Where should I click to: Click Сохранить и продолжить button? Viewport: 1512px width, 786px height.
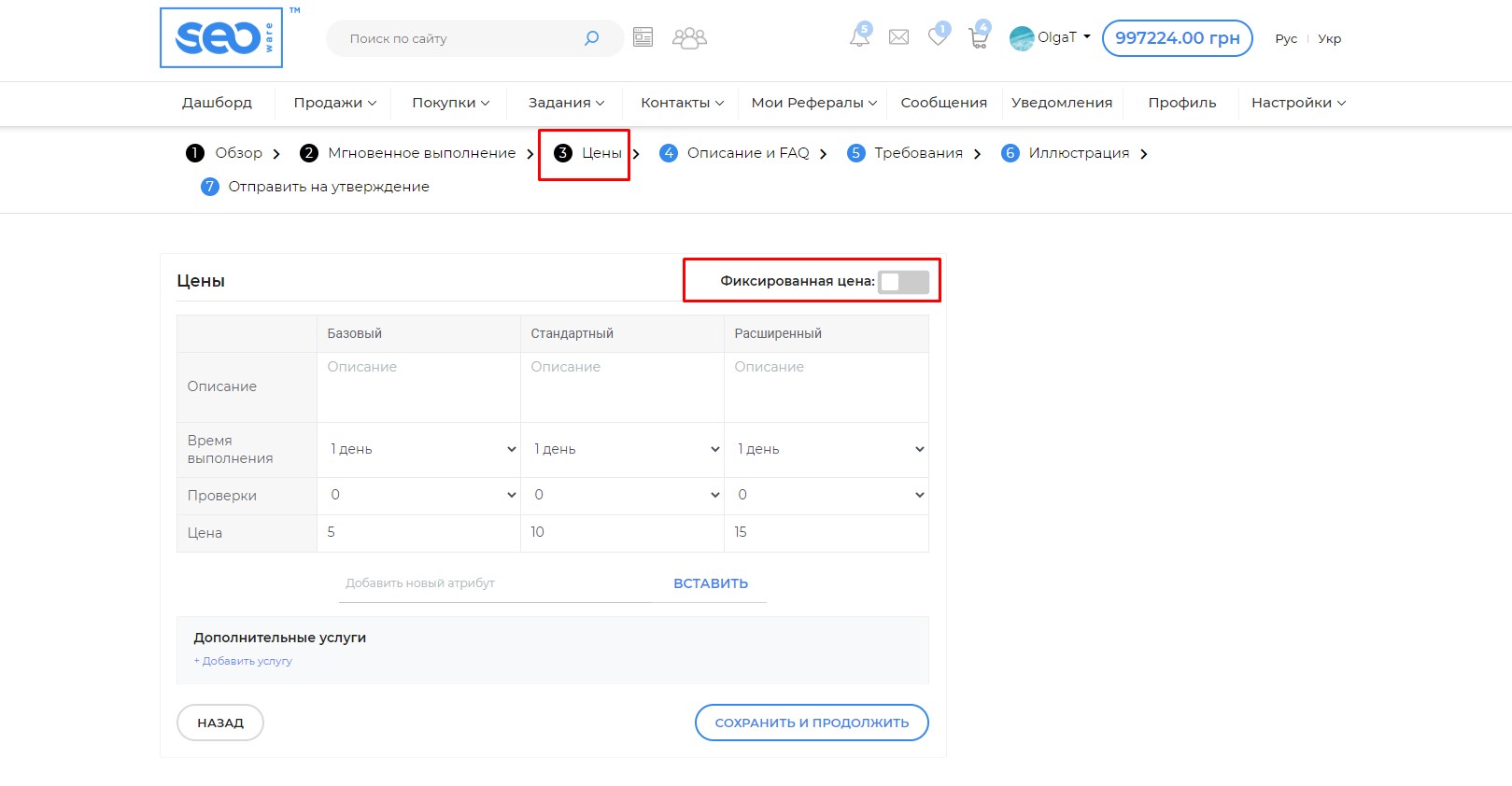click(811, 723)
